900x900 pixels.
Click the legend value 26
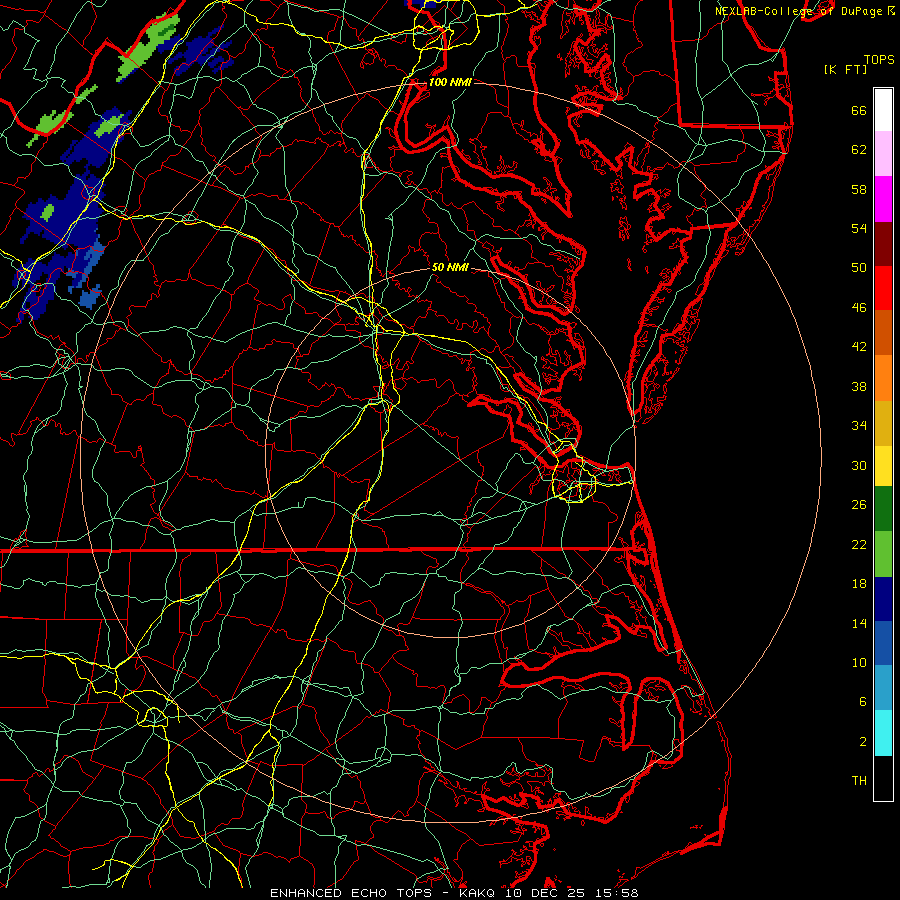(859, 505)
